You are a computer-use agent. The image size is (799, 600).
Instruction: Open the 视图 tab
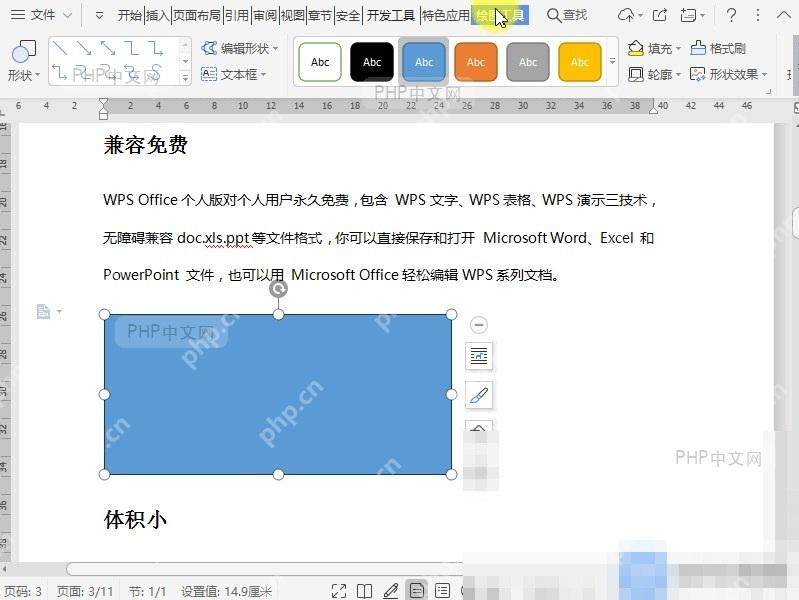point(292,16)
